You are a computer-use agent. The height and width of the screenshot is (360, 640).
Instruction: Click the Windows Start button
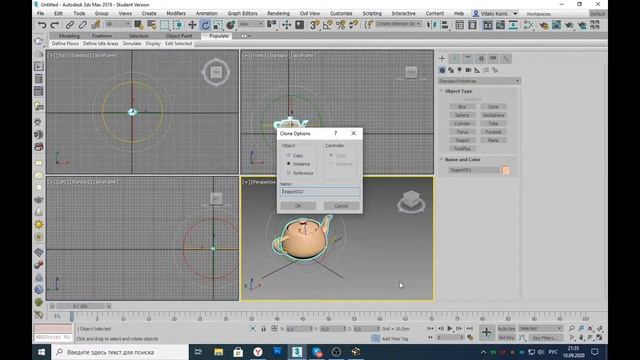pyautogui.click(x=42, y=352)
